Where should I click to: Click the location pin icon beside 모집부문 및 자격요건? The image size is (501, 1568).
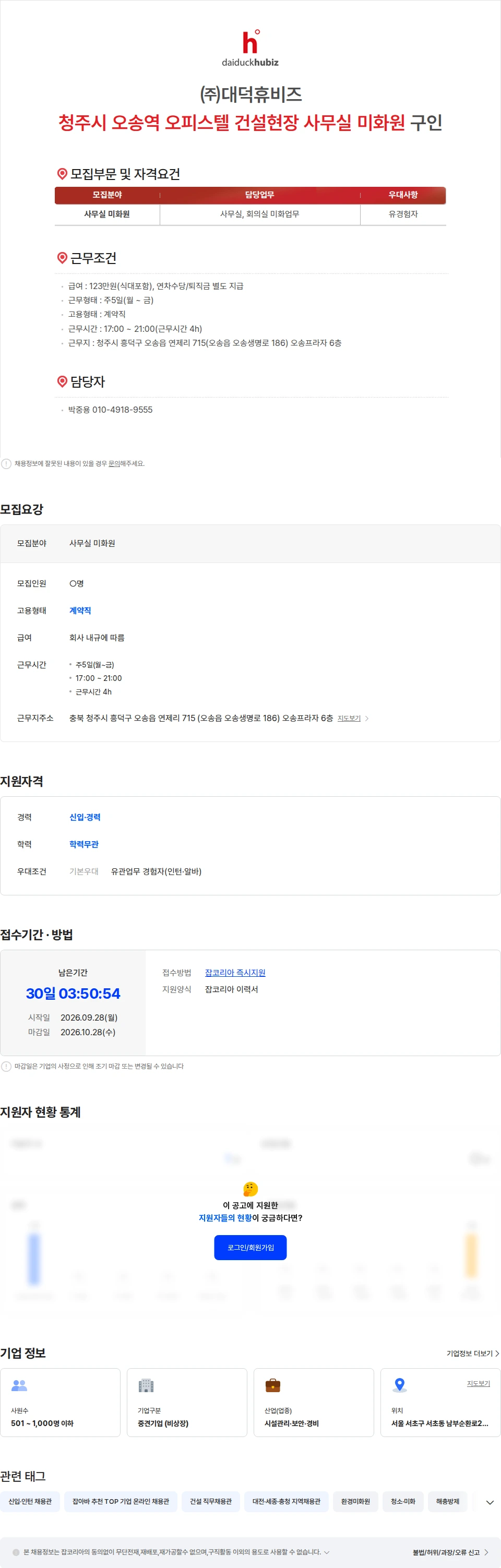(62, 174)
